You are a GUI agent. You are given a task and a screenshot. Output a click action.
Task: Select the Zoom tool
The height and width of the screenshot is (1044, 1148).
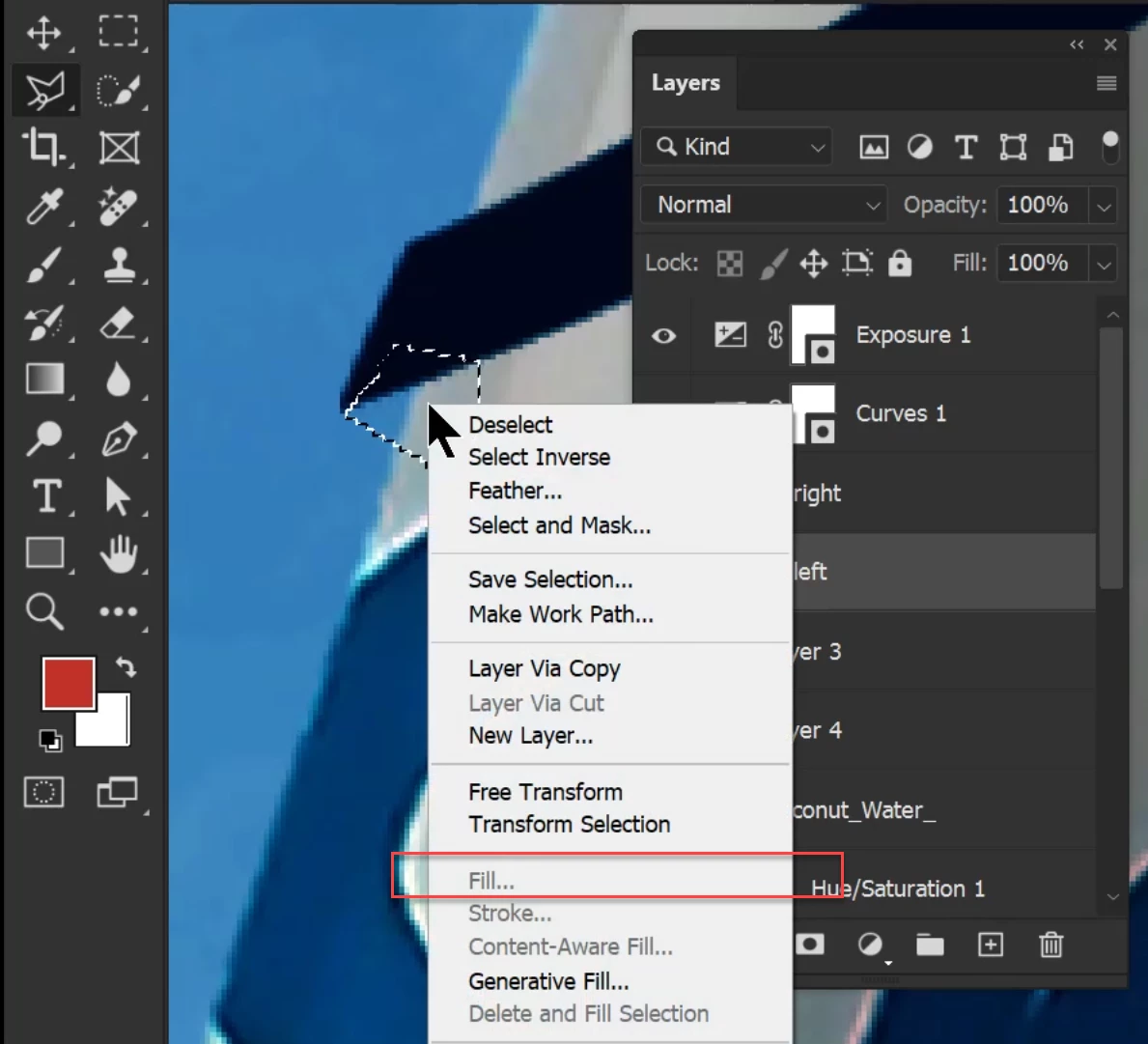click(43, 611)
